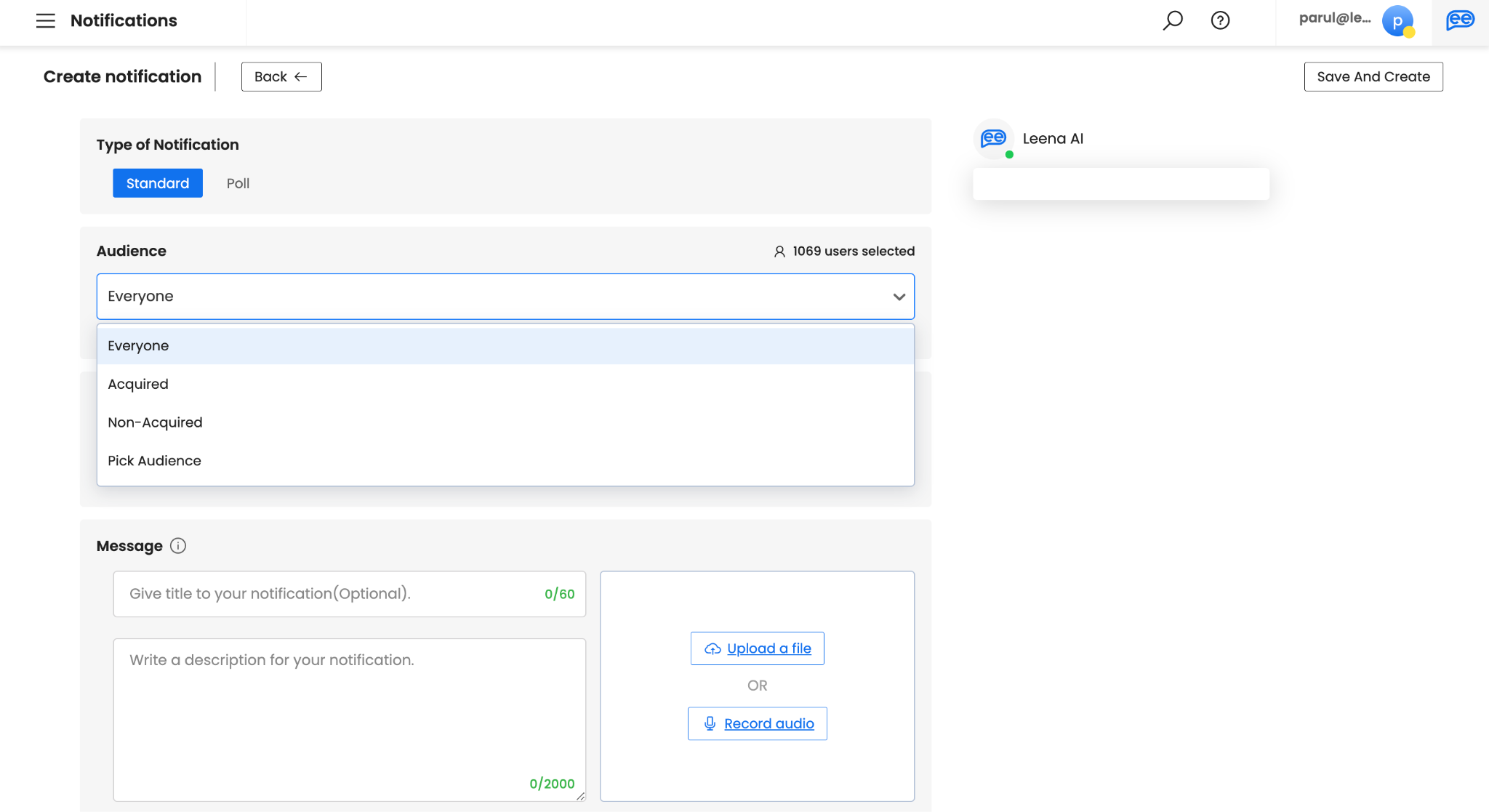The image size is (1489, 812).
Task: Select Pick Audience option
Action: click(154, 461)
